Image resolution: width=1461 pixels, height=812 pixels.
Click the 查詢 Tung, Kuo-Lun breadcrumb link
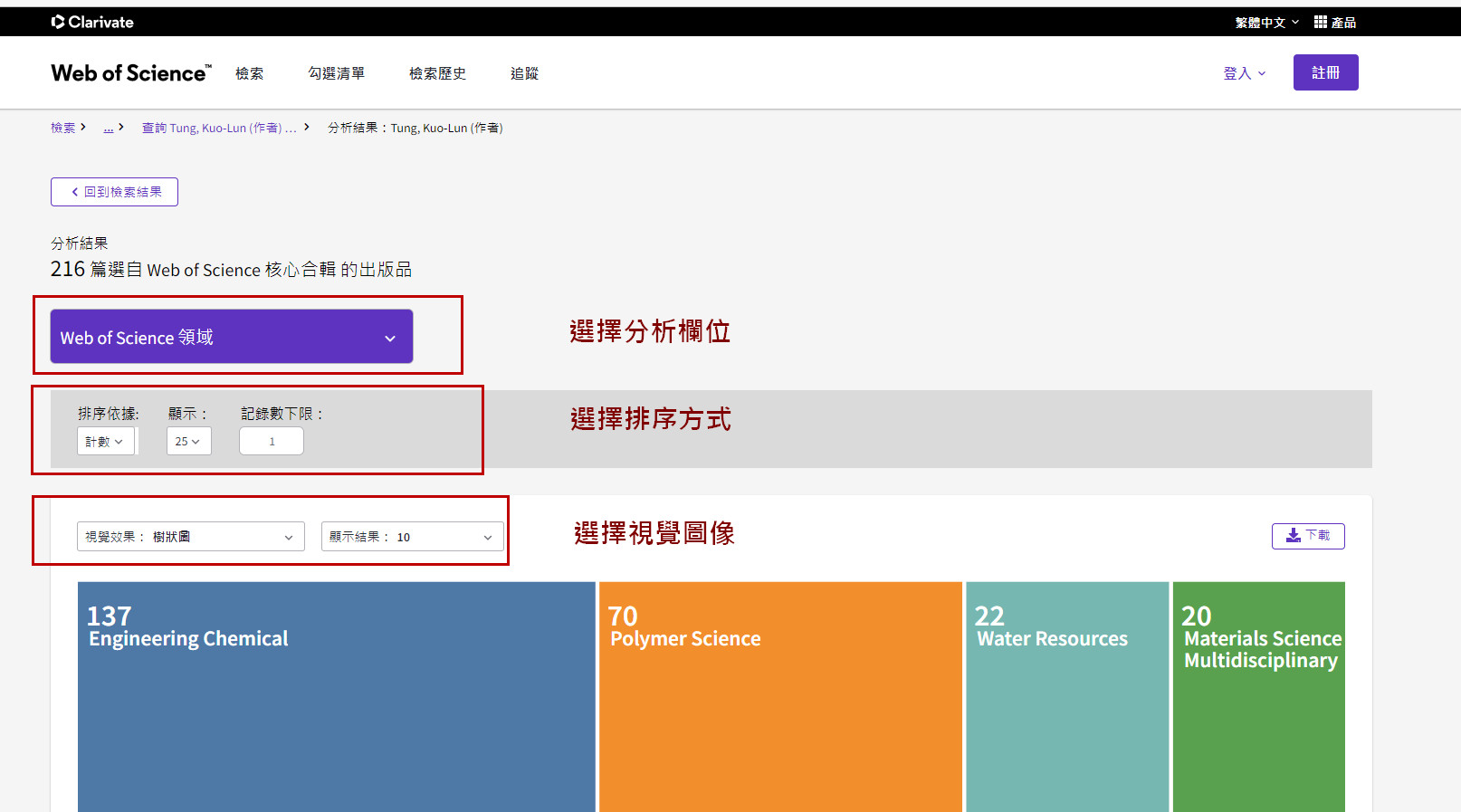[219, 128]
